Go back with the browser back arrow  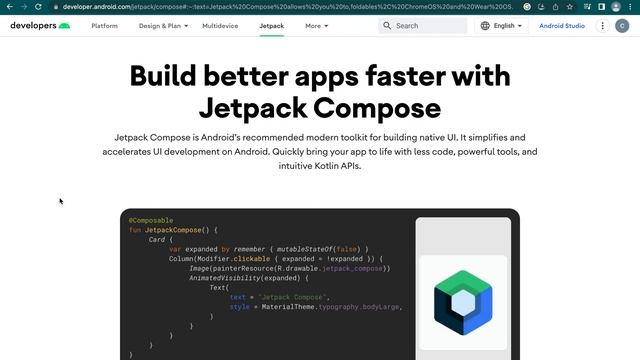pyautogui.click(x=9, y=7)
